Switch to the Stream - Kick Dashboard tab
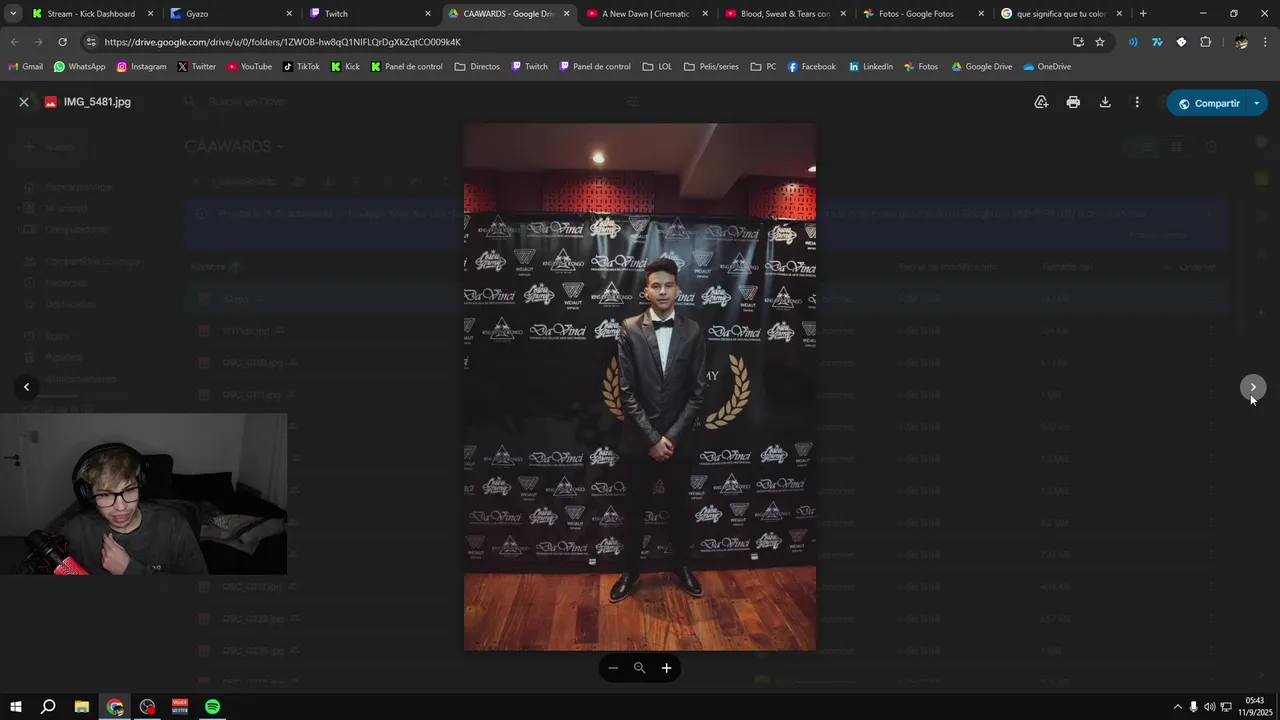The width and height of the screenshot is (1280, 720). click(x=91, y=14)
